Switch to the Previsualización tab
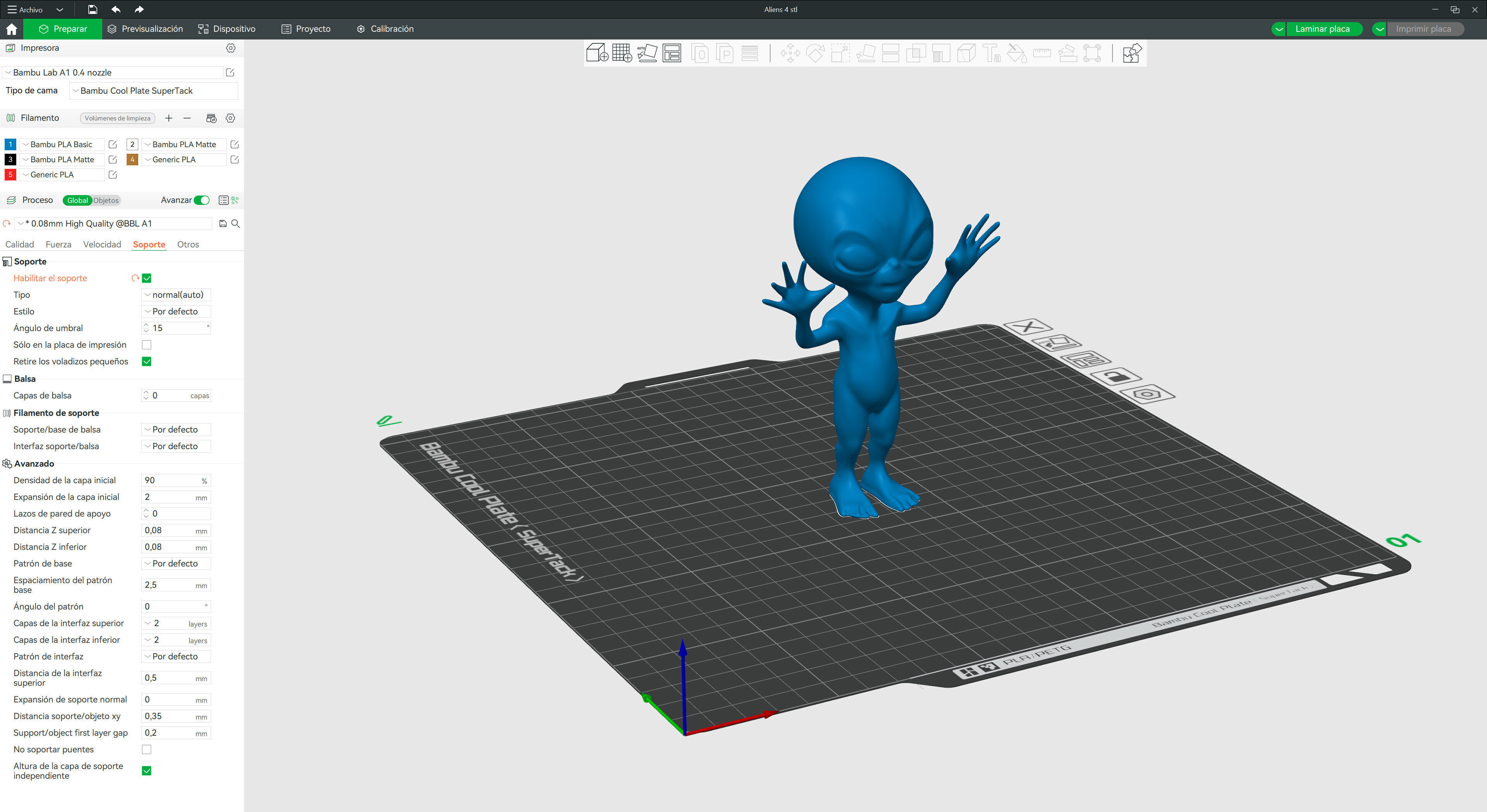The image size is (1487, 812). (x=145, y=29)
